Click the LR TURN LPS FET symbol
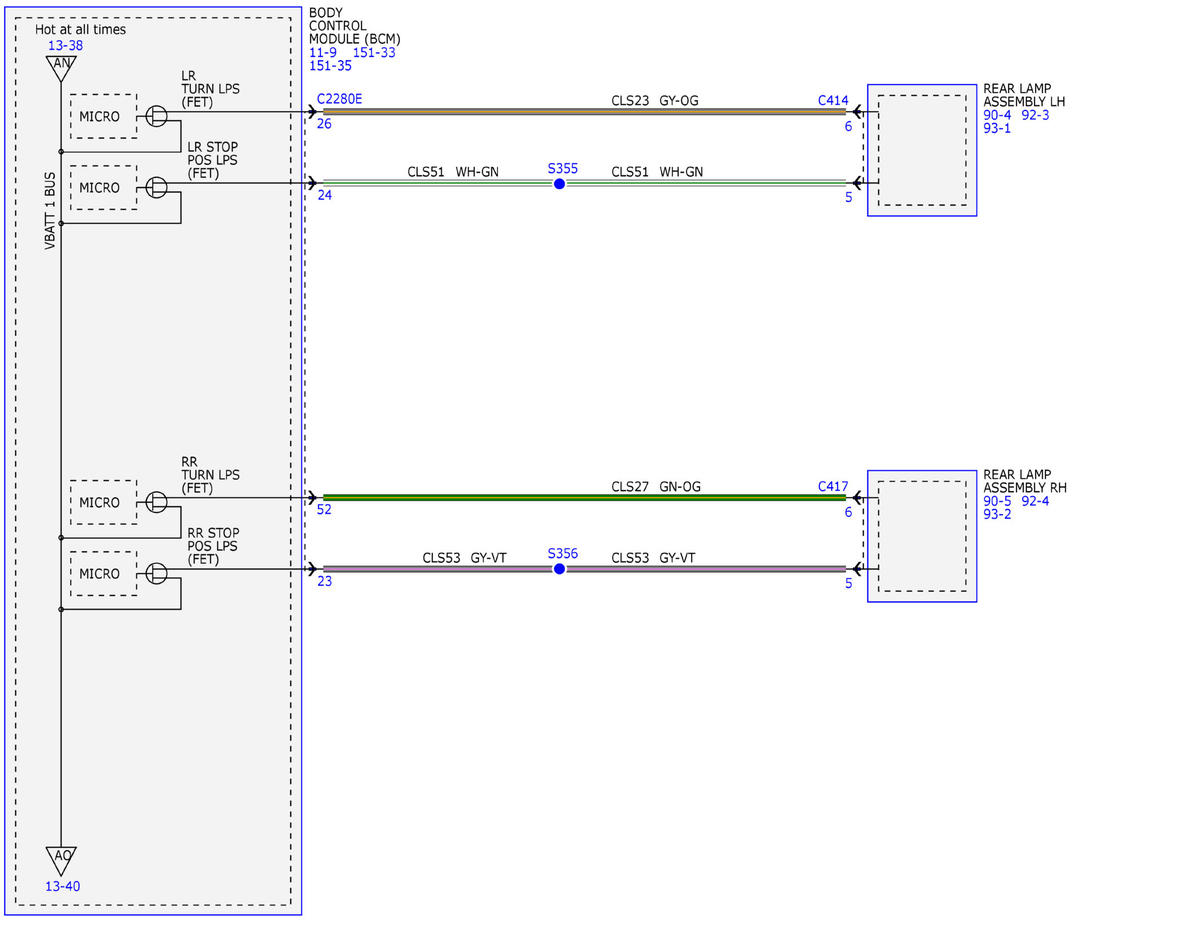 coord(157,116)
